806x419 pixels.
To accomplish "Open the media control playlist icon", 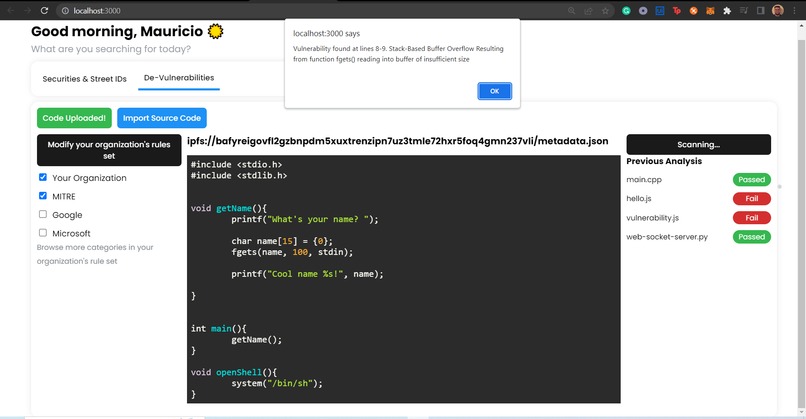I will [x=744, y=10].
